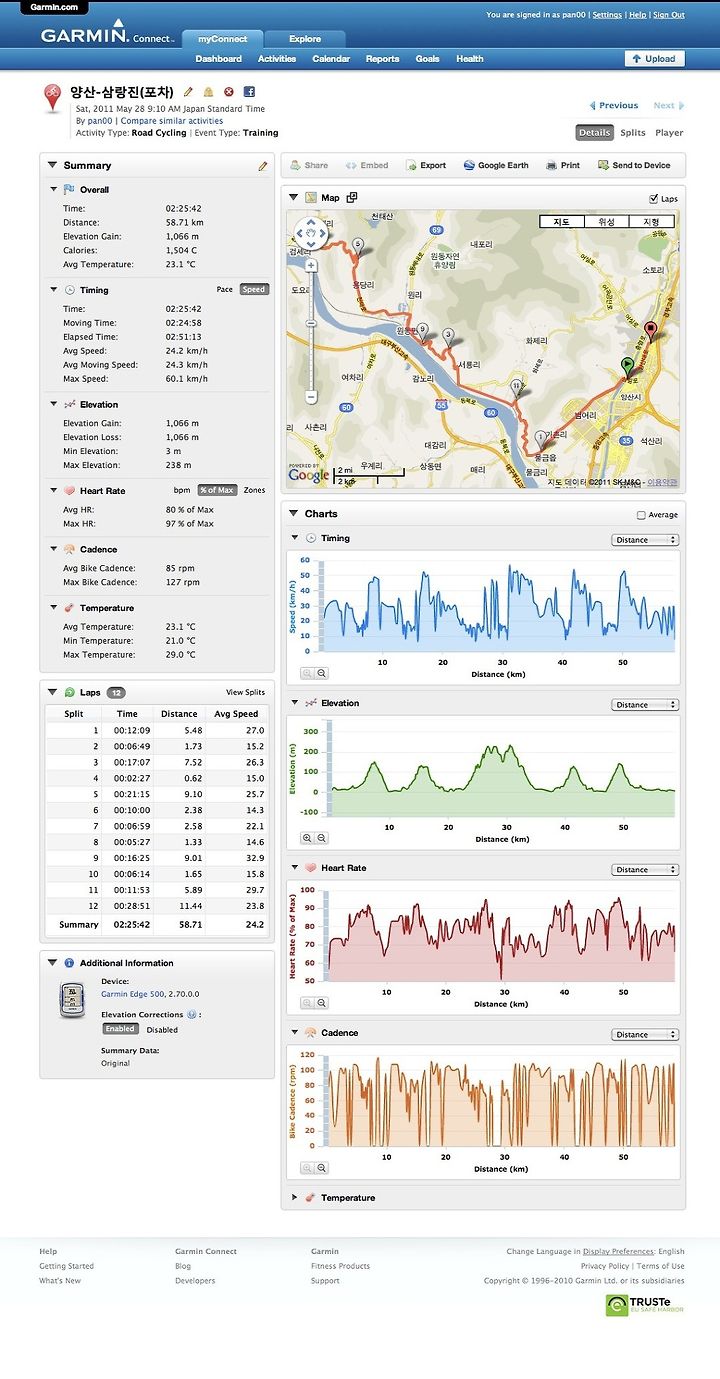Zoom in on the Elevation chart
The width and height of the screenshot is (720, 1379).
click(x=307, y=839)
